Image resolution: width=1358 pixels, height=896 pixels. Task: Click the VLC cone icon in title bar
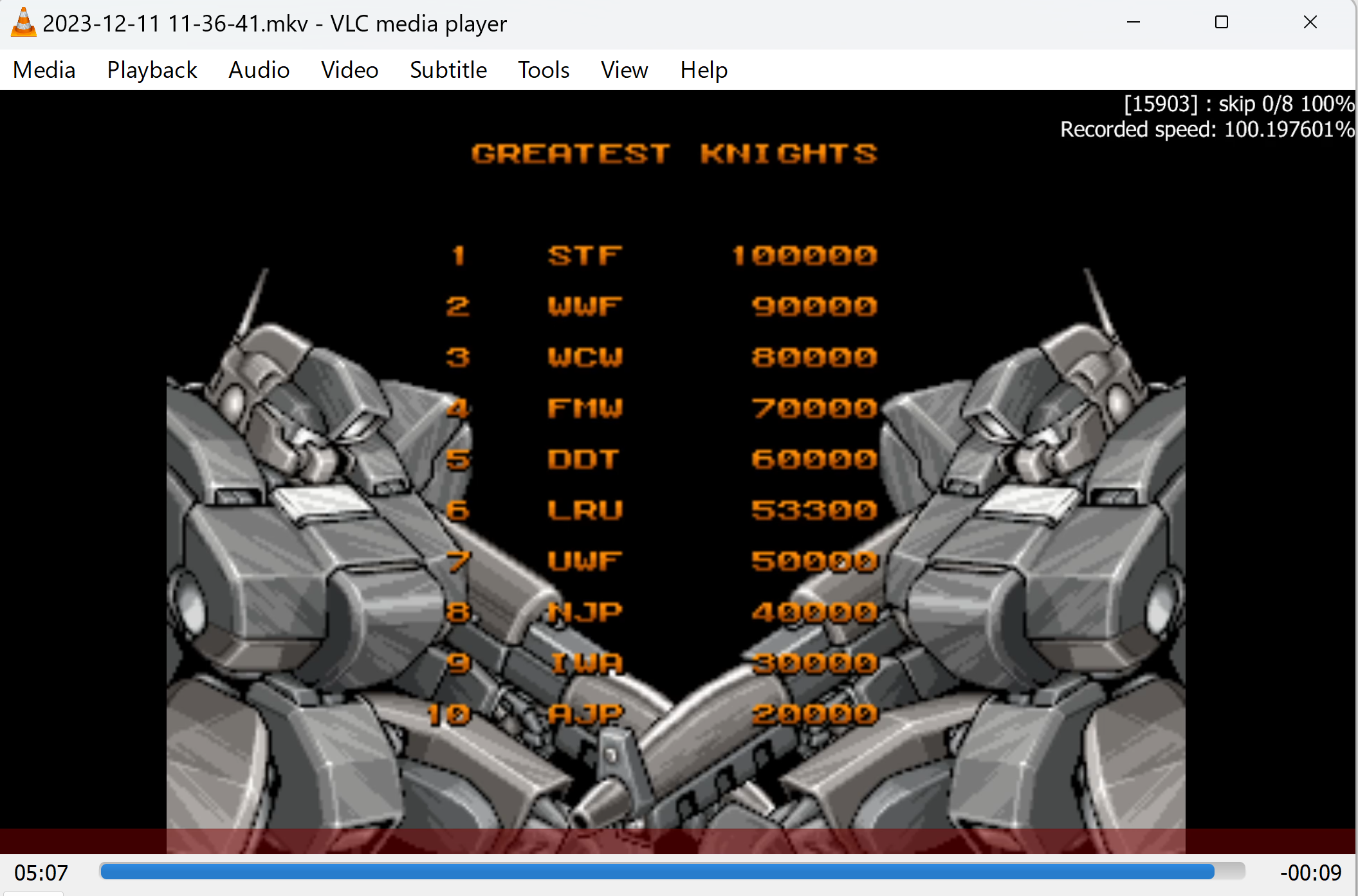point(23,23)
